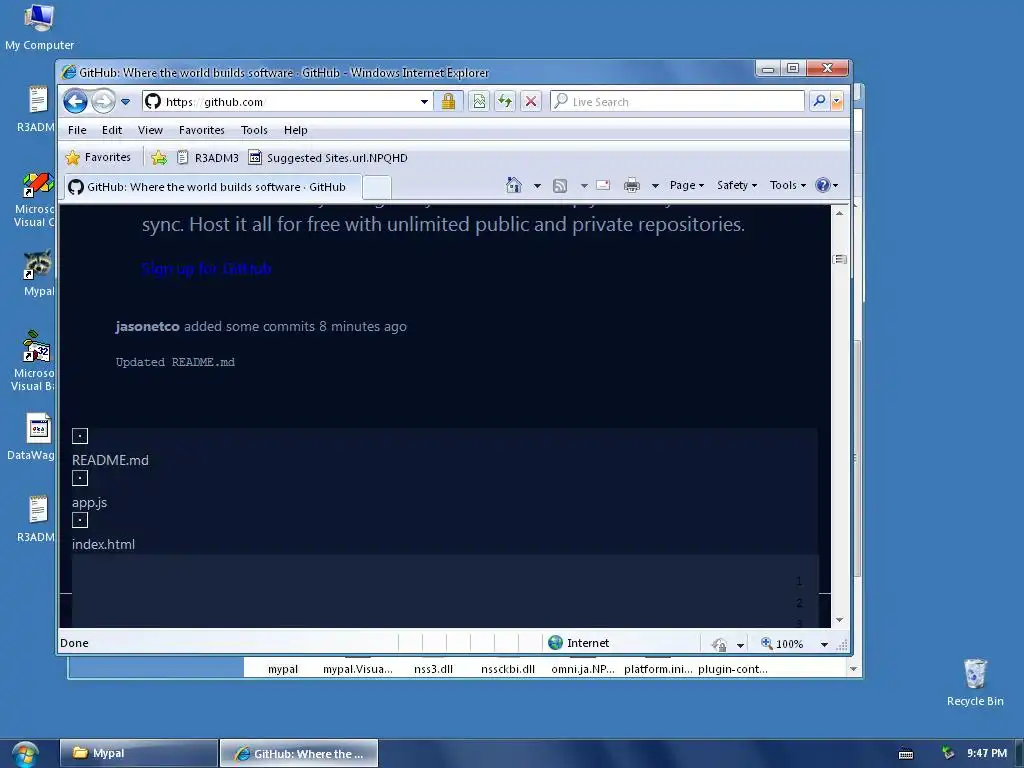Image resolution: width=1024 pixels, height=768 pixels.
Task: Open the Help menu
Action: (x=295, y=130)
